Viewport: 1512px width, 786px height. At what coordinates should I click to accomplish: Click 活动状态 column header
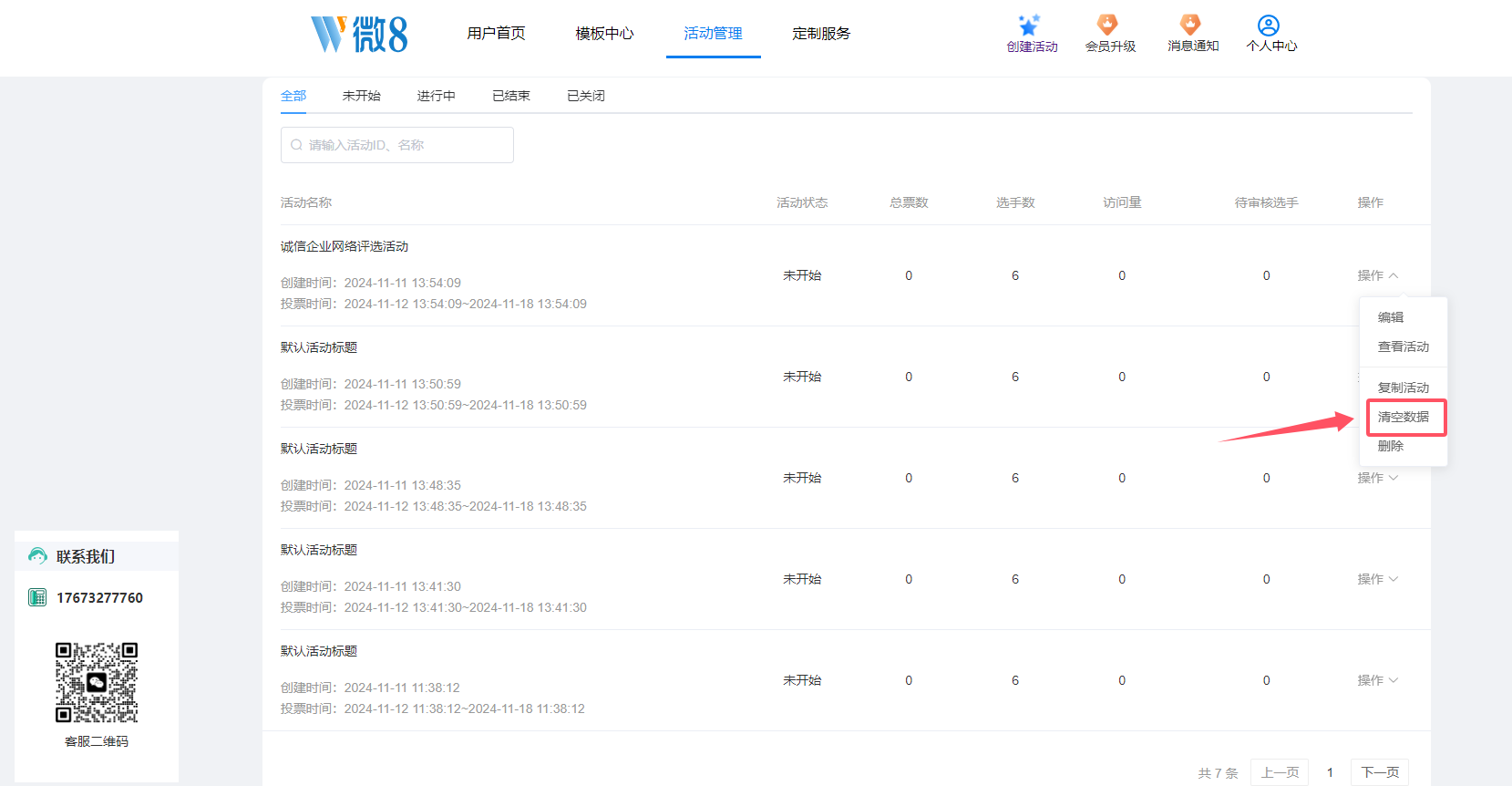(x=802, y=202)
